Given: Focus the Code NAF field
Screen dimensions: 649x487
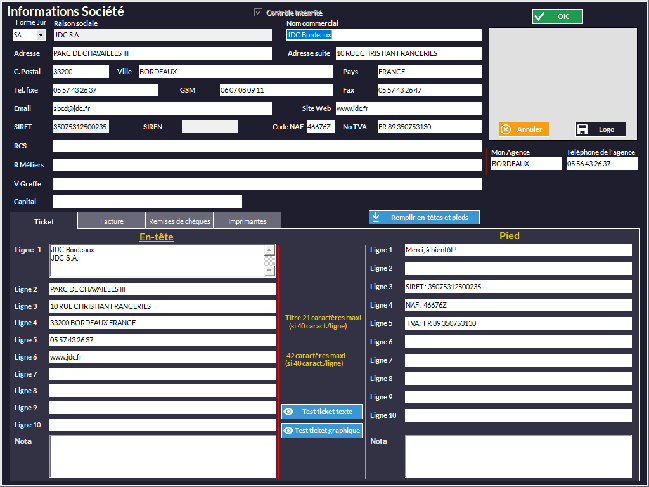Looking at the screenshot, I should (319, 127).
